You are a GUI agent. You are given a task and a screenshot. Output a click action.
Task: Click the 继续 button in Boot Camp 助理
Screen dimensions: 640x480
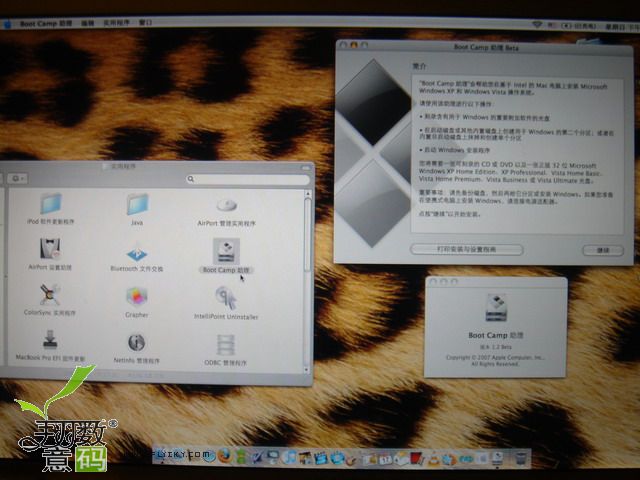603,250
